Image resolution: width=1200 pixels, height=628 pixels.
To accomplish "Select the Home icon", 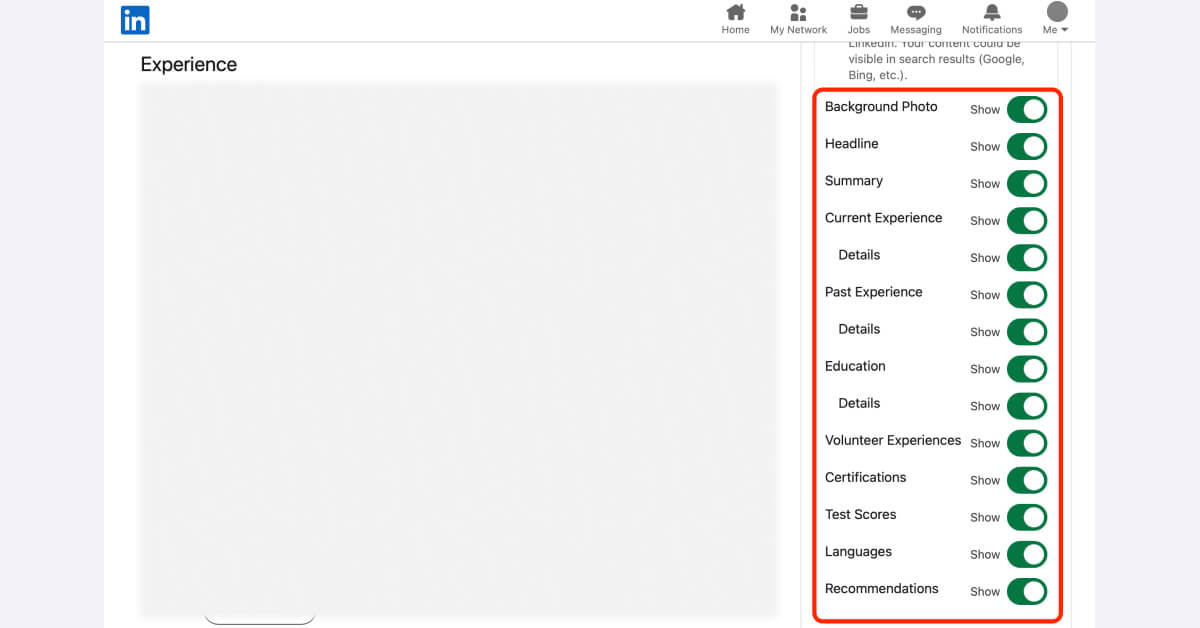I will [735, 14].
